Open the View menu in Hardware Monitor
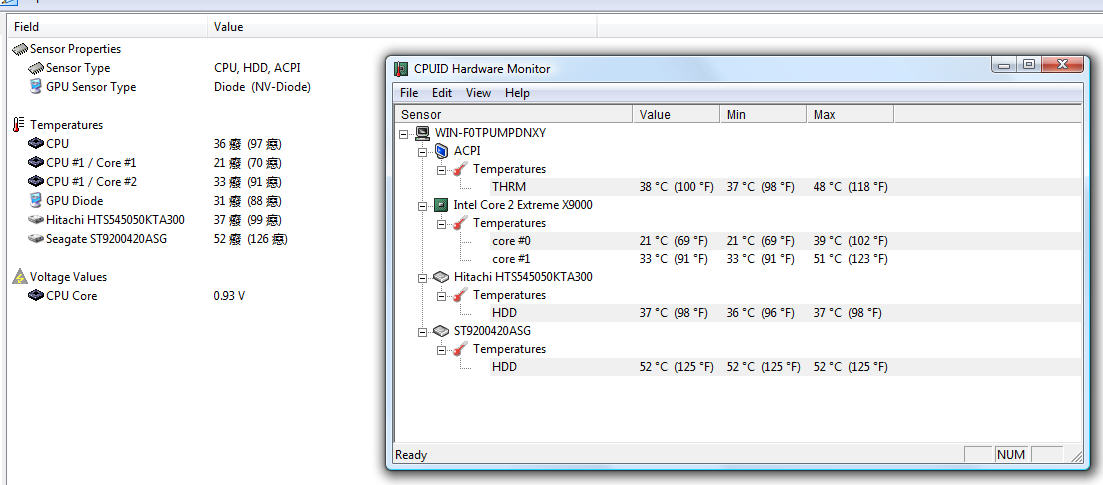The height and width of the screenshot is (485, 1103). (x=478, y=93)
